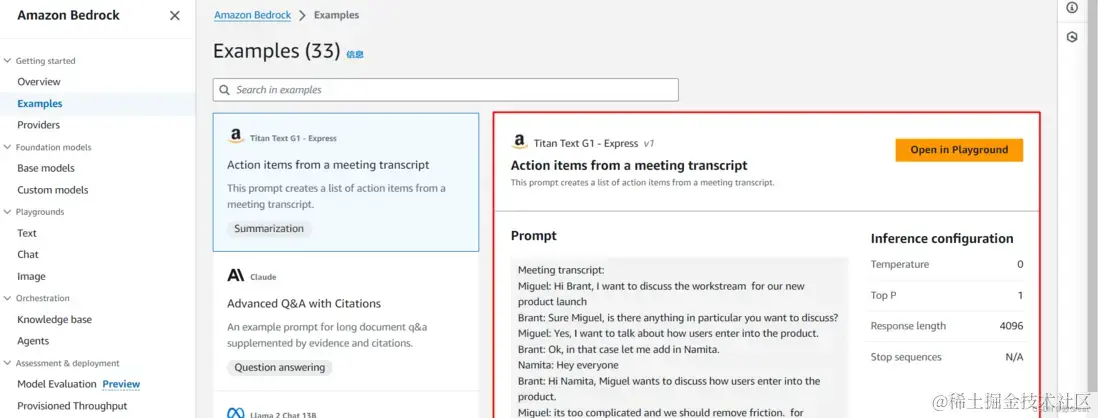The image size is (1098, 418).
Task: Open the Chat playground
Action: [x=28, y=254]
